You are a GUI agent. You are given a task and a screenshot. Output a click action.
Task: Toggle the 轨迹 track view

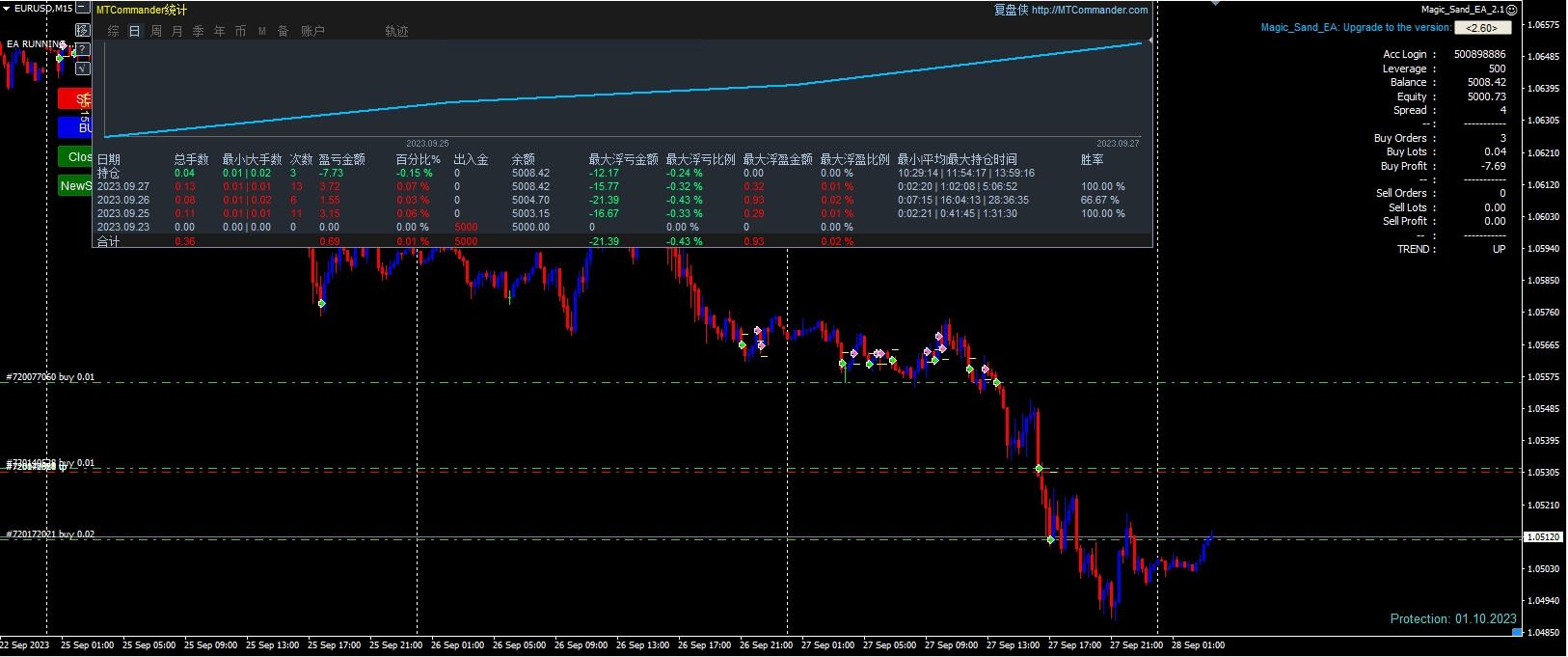pos(396,31)
